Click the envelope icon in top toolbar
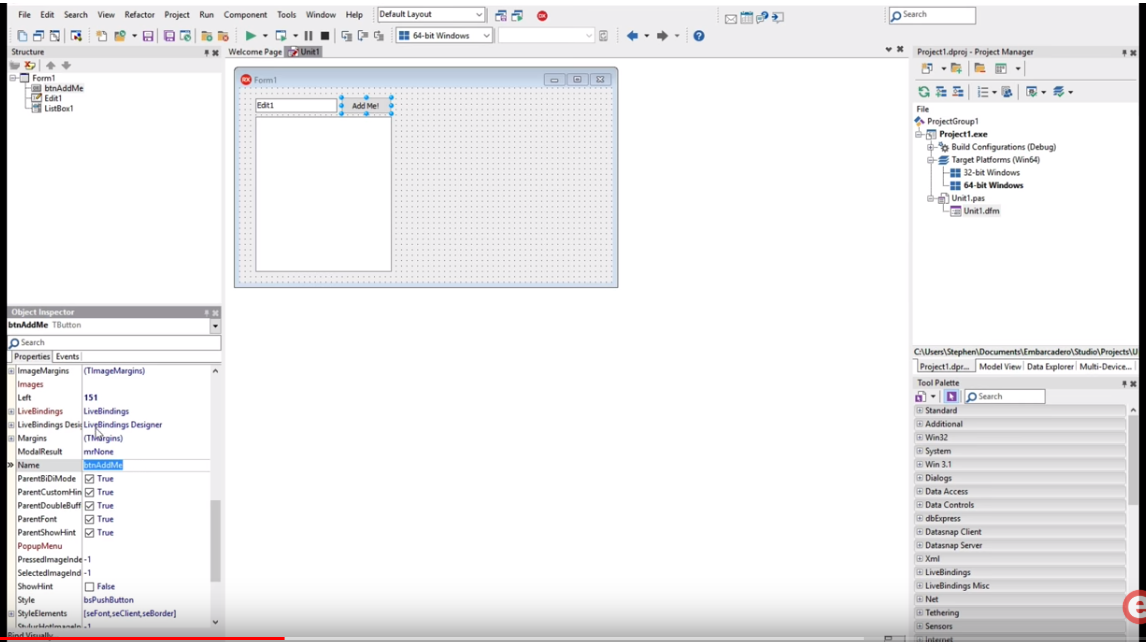This screenshot has width=1146, height=642. [x=731, y=18]
